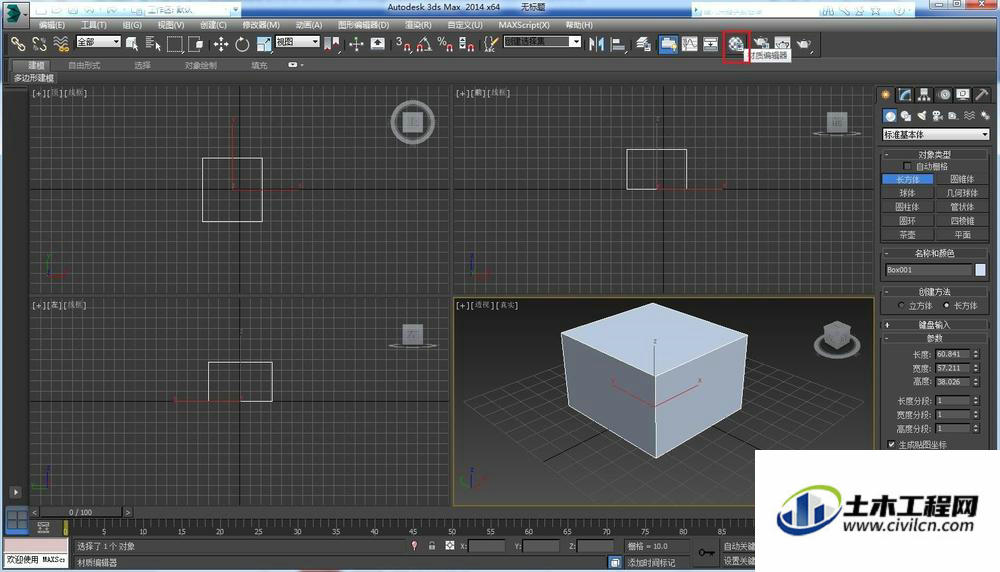1000x572 pixels.
Task: Click the Box001 object name field
Action: [928, 270]
